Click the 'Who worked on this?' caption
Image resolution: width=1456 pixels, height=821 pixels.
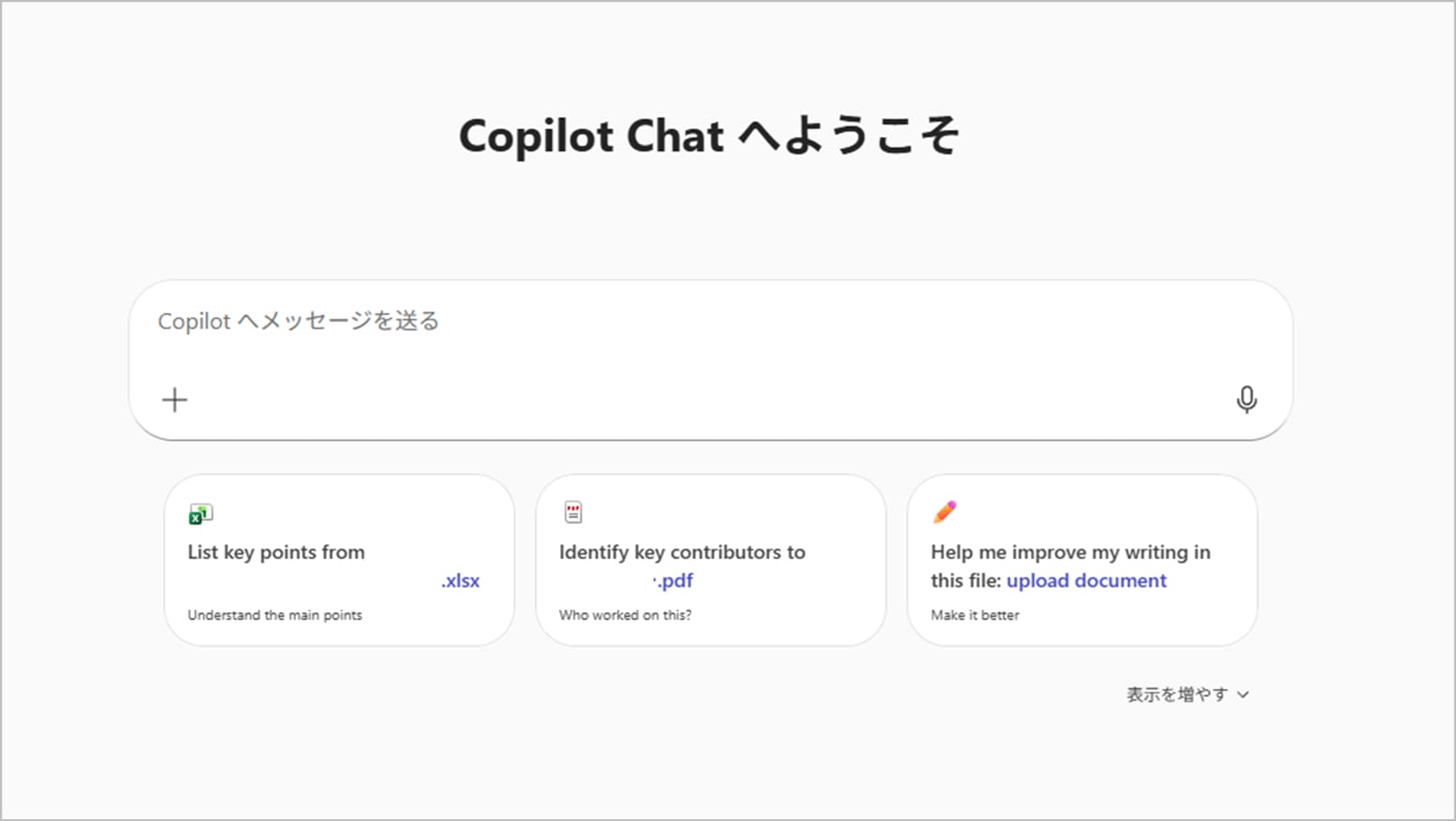coord(625,615)
